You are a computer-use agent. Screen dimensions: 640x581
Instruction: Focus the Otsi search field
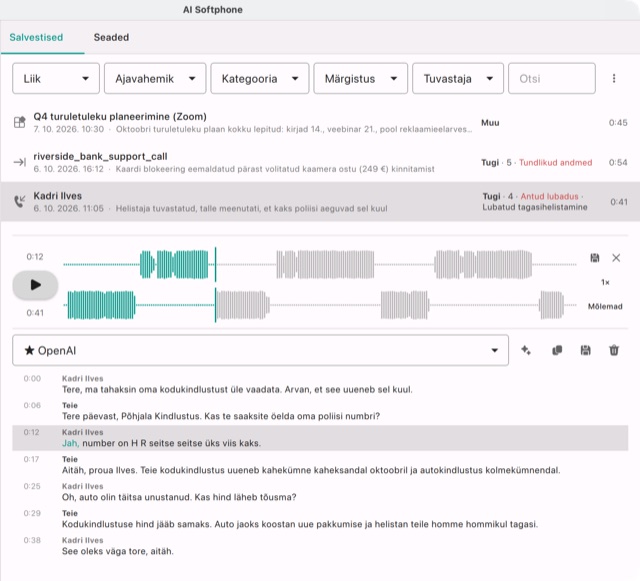552,78
